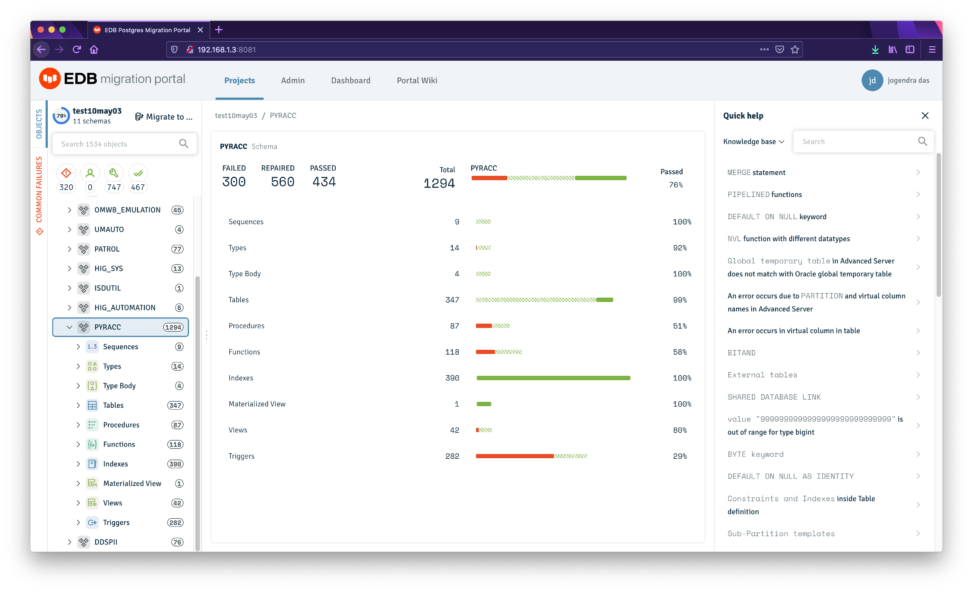Viewport: 973px width, 592px height.
Task: Click the Procedures row in summary table
Action: click(459, 326)
